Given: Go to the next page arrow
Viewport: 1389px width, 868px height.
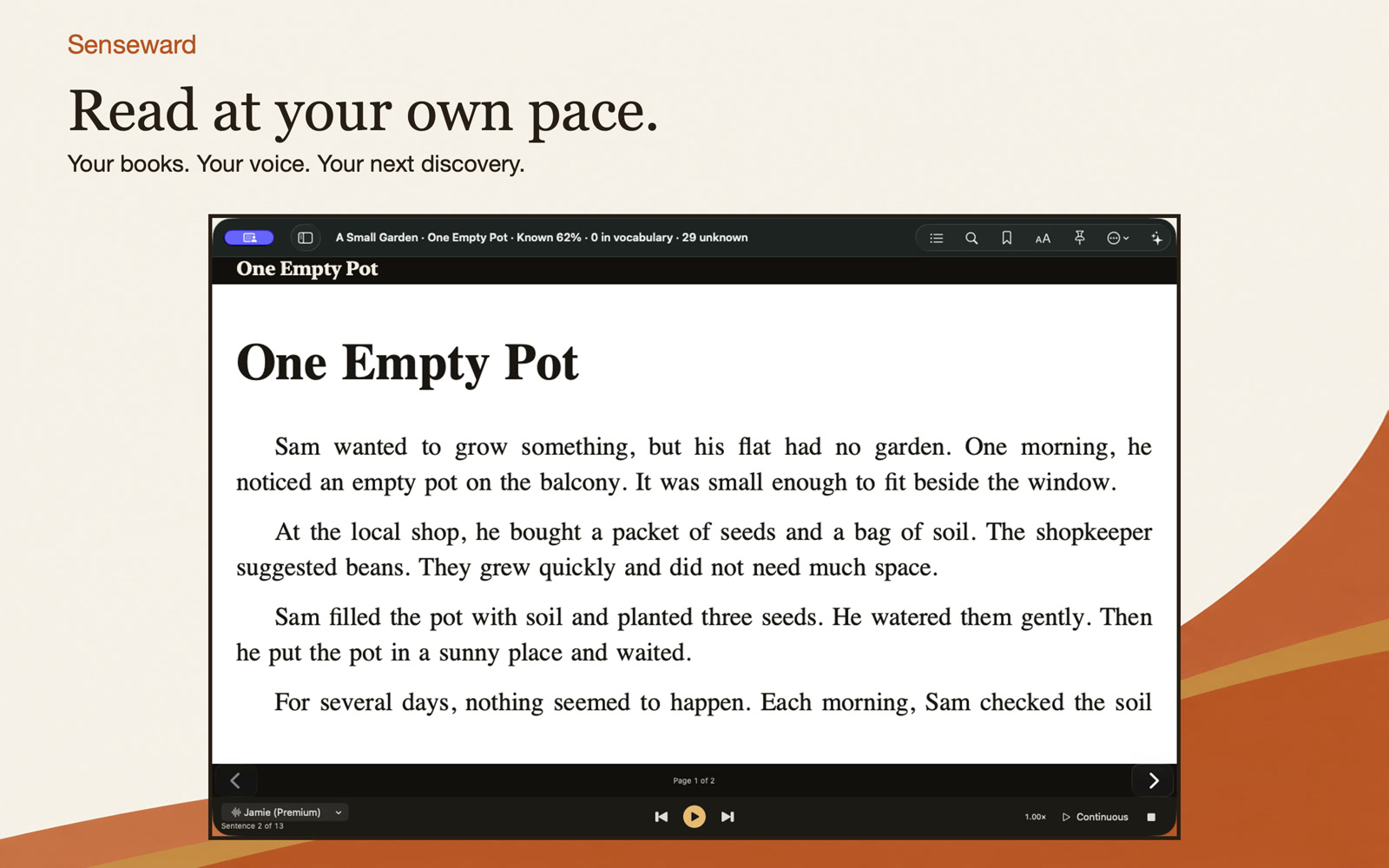Looking at the screenshot, I should pyautogui.click(x=1154, y=780).
